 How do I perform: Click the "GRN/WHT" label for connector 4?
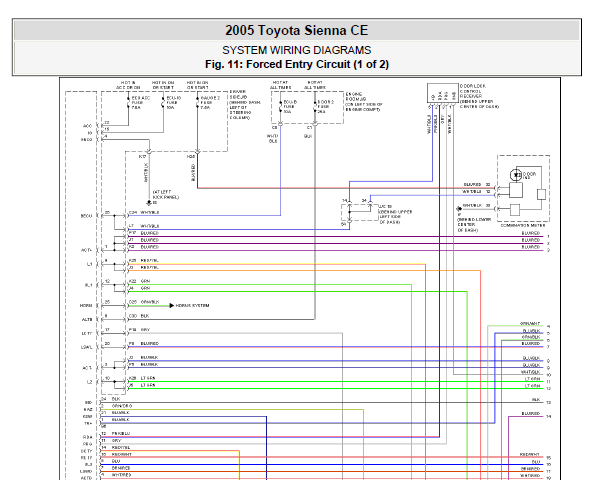pyautogui.click(x=530, y=324)
